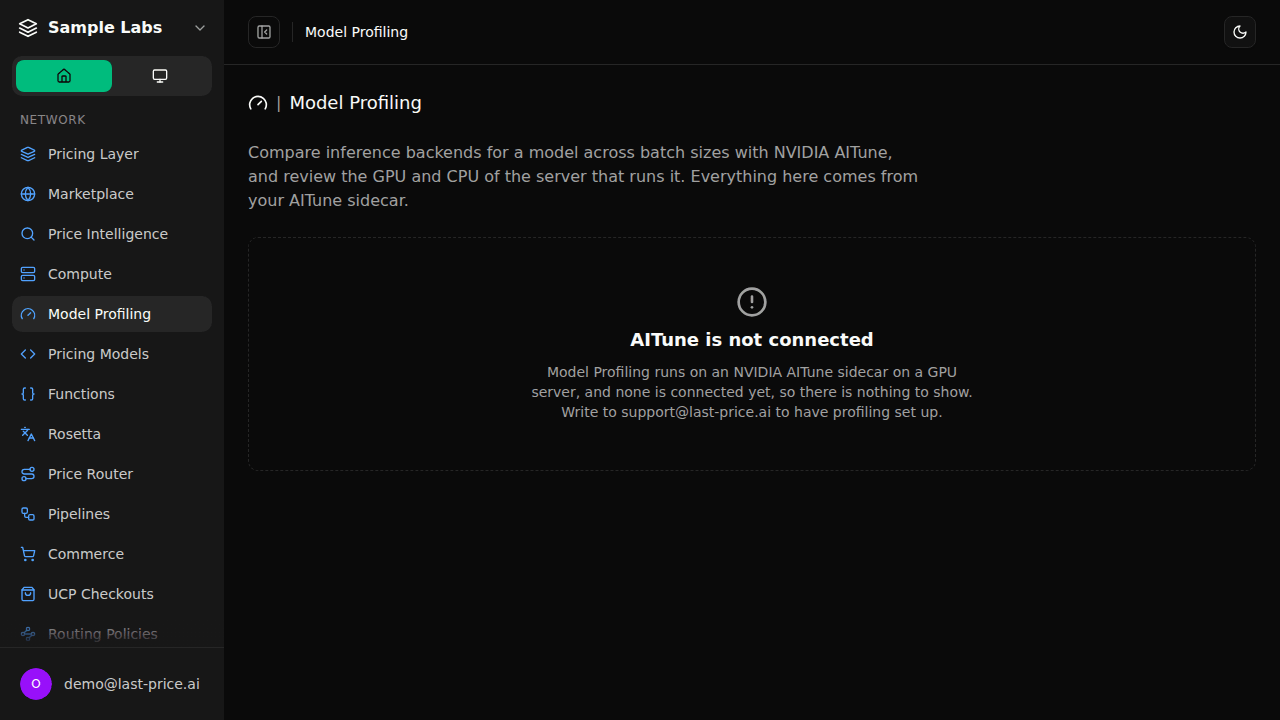Viewport: 1280px width, 720px height.
Task: Click the Rosetta translate icon
Action: pyautogui.click(x=28, y=434)
